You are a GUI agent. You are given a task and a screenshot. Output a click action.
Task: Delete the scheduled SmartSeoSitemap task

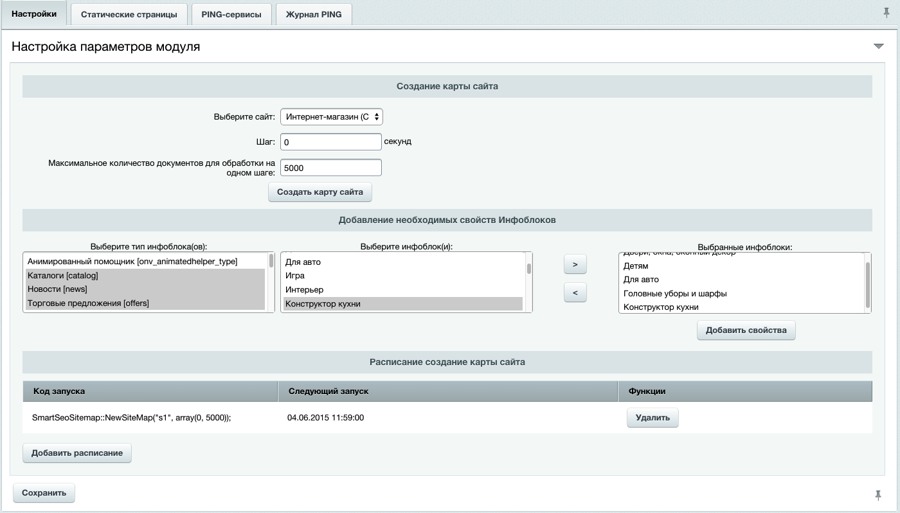point(652,418)
